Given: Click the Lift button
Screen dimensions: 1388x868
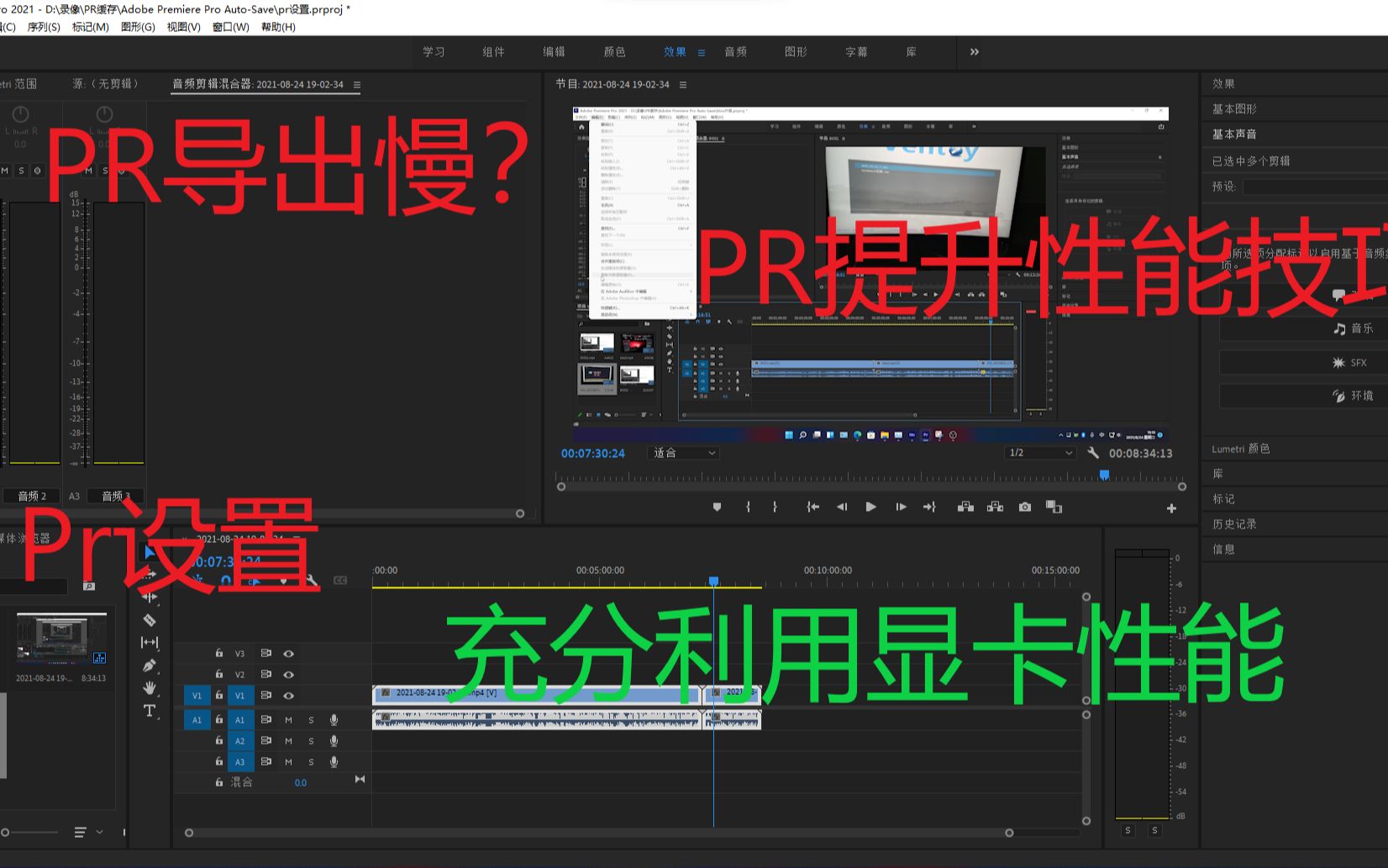Looking at the screenshot, I should coord(965,507).
